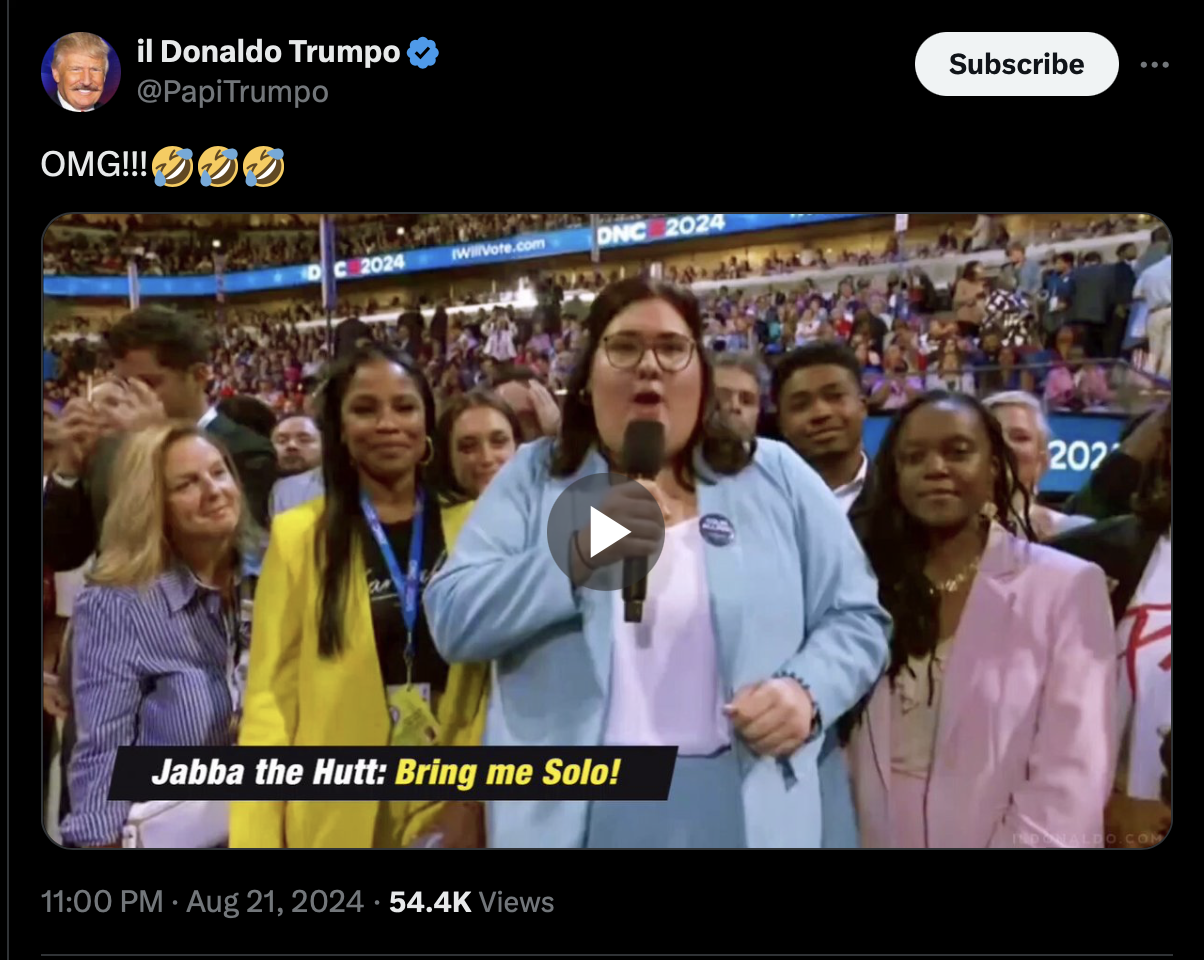The image size is (1204, 960).
Task: Click the round pin on the blue jacket
Action: coord(716,529)
